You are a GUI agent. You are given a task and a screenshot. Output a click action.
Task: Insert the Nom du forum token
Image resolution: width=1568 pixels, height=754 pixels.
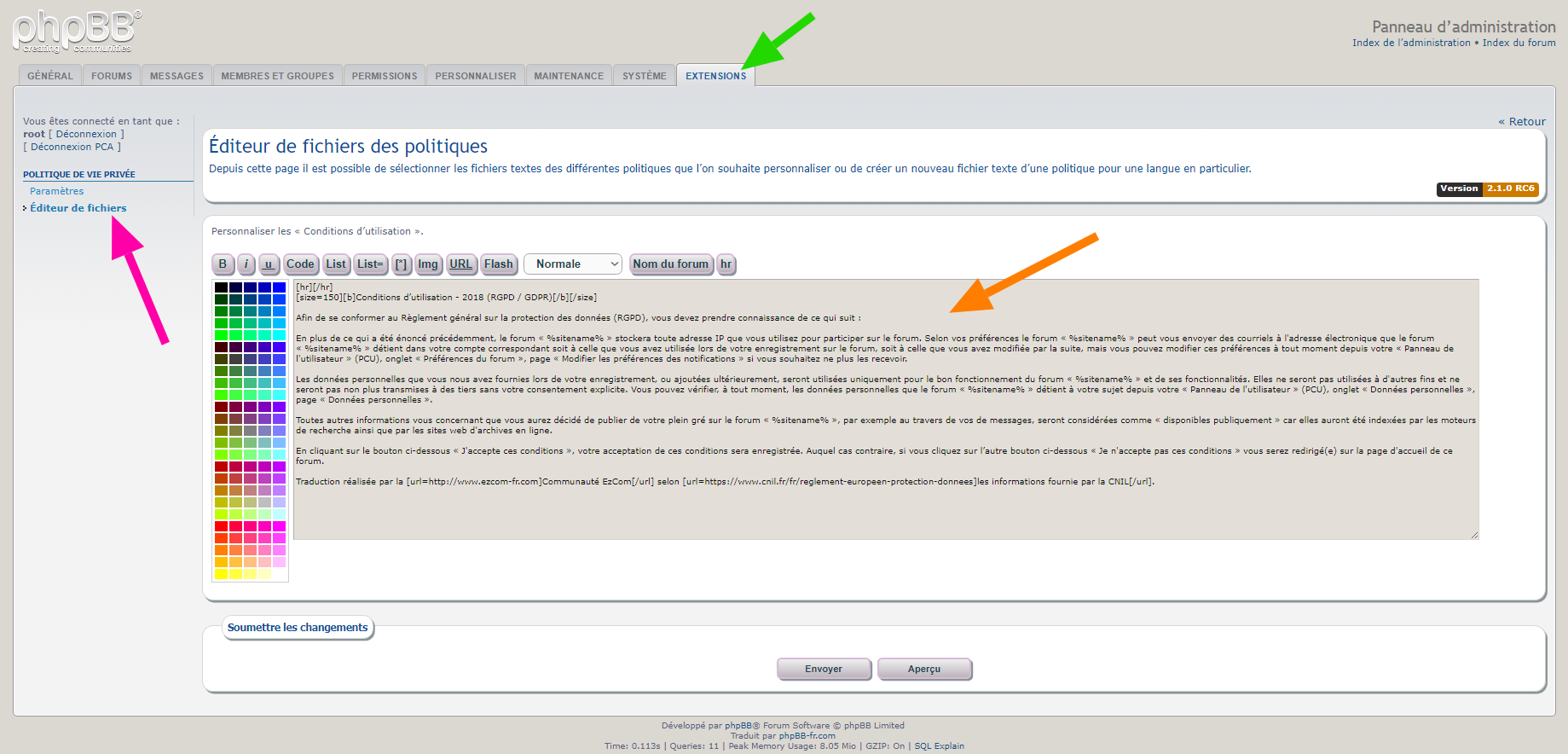click(x=670, y=264)
